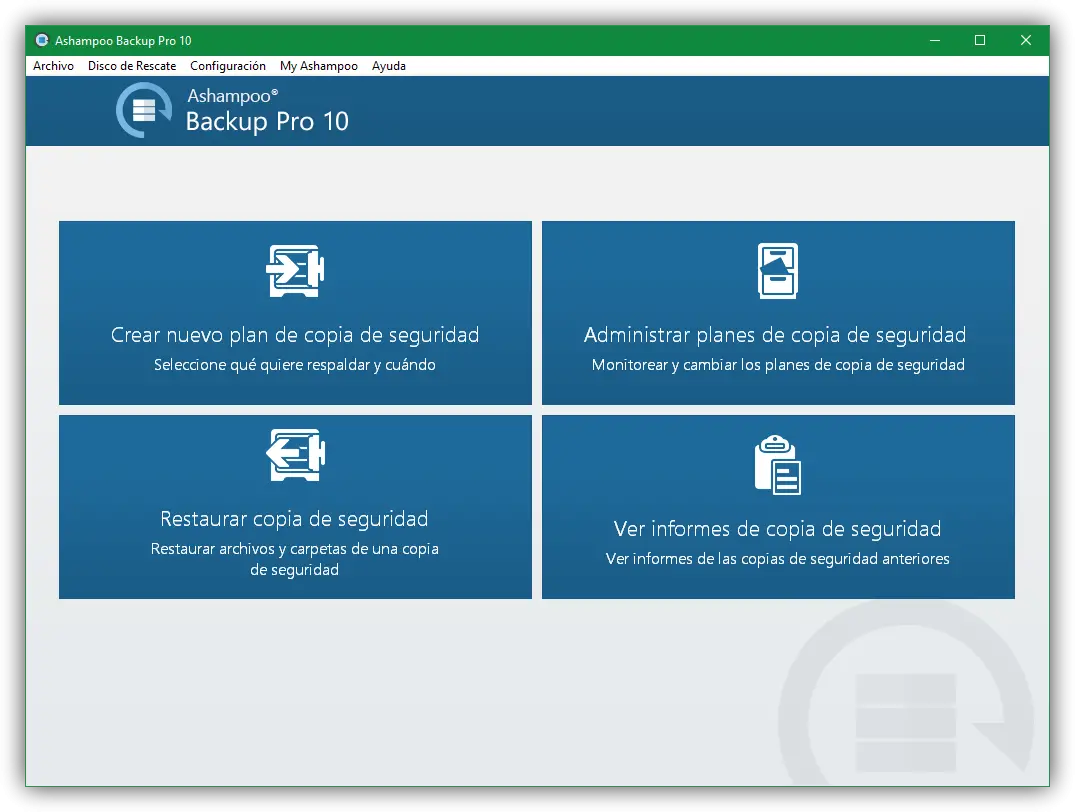Click the backup reports clipboard icon
This screenshot has width=1075, height=812.
pos(777,465)
